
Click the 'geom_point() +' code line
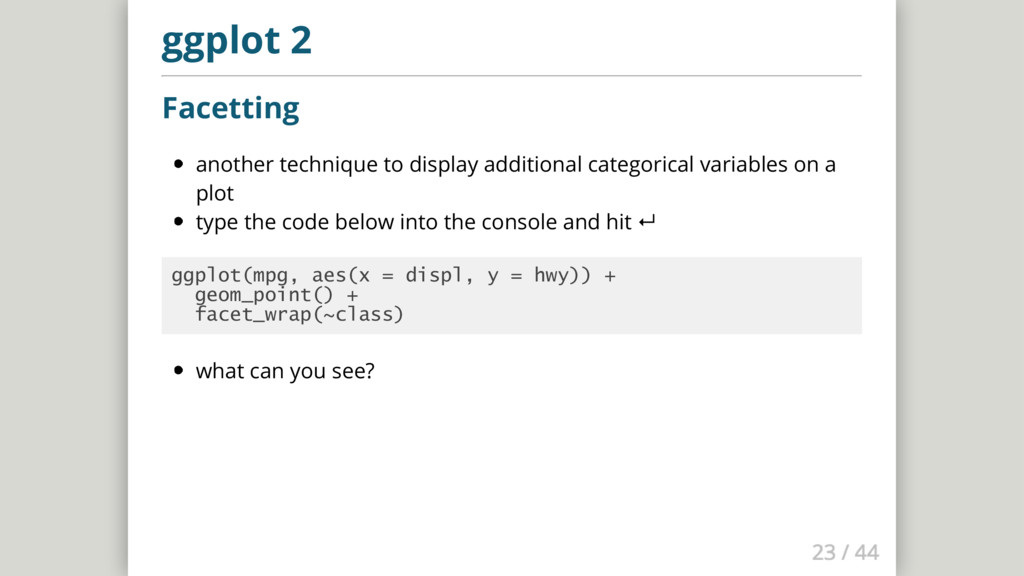276,296
